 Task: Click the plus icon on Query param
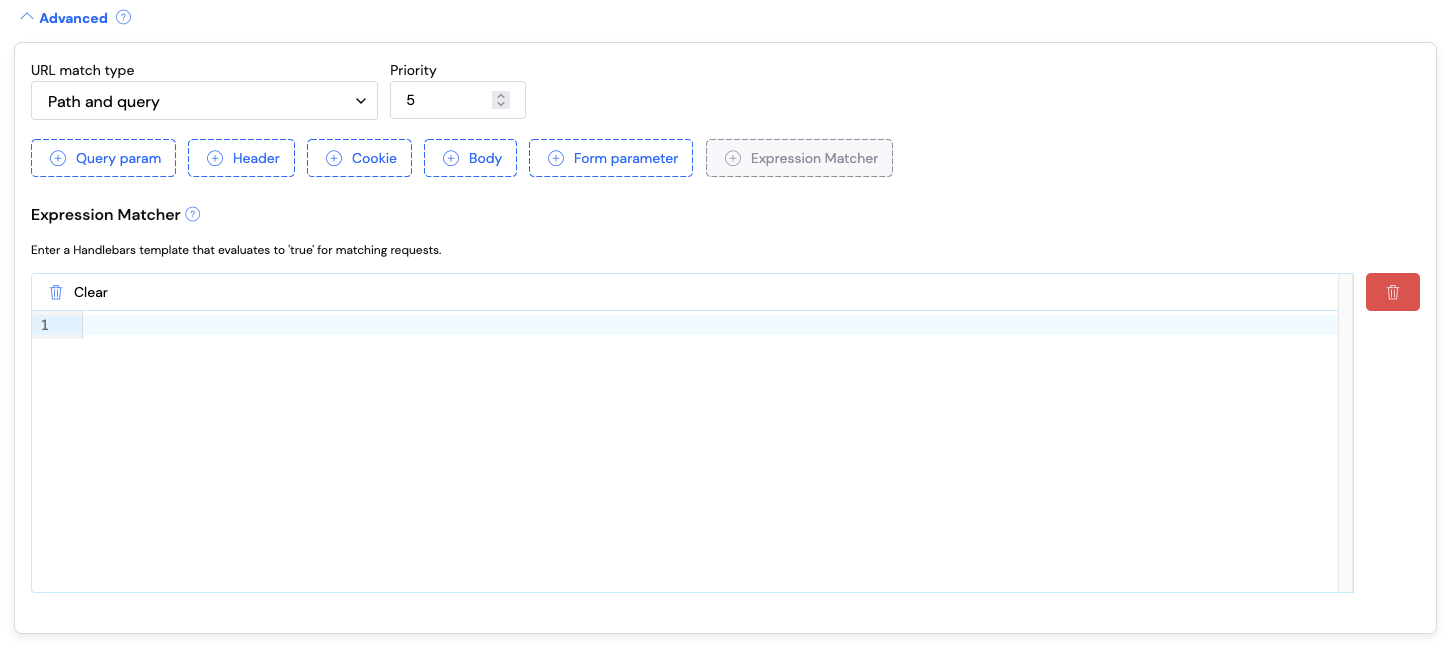pyautogui.click(x=58, y=157)
